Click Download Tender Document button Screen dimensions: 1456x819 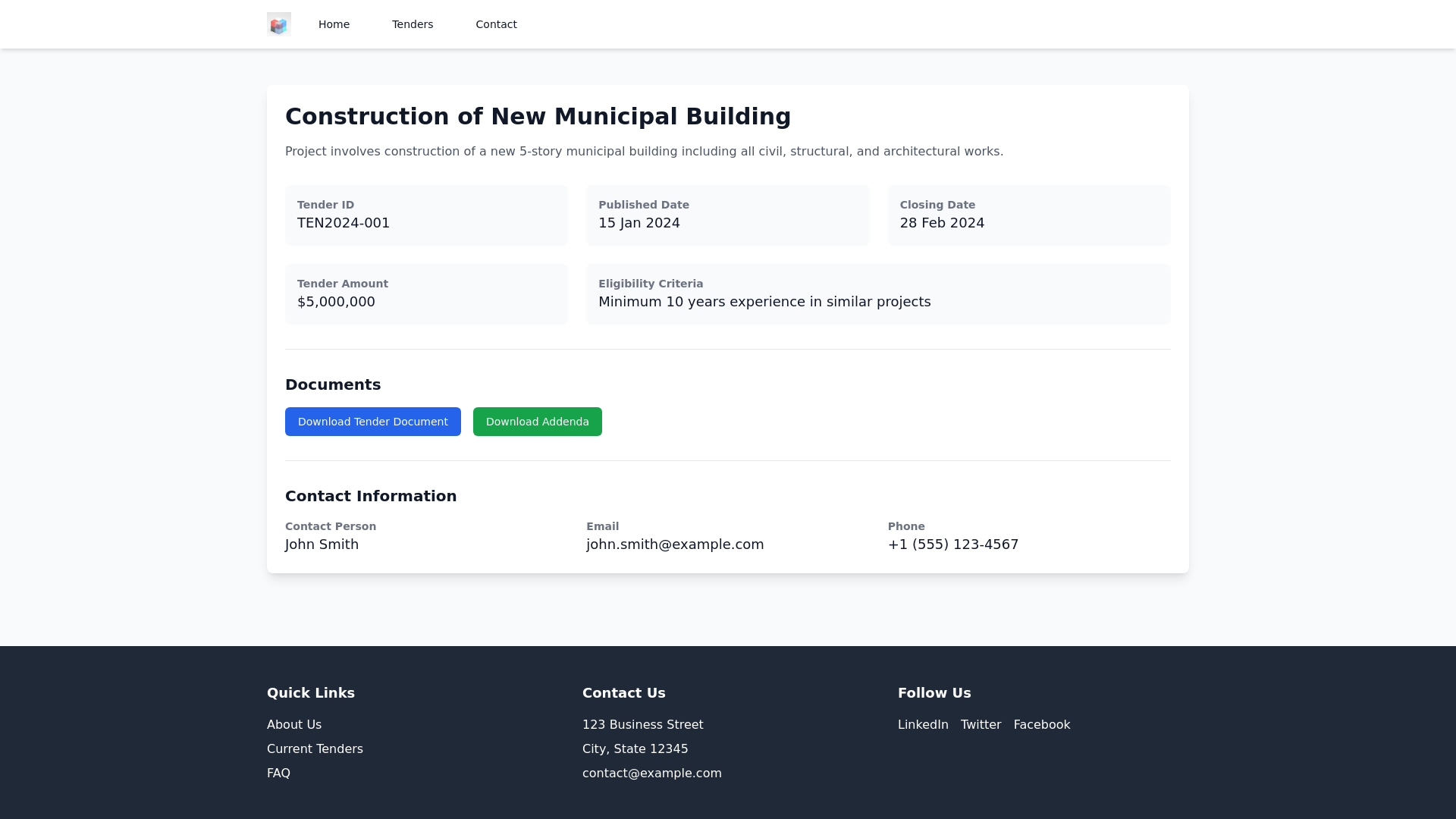372,422
